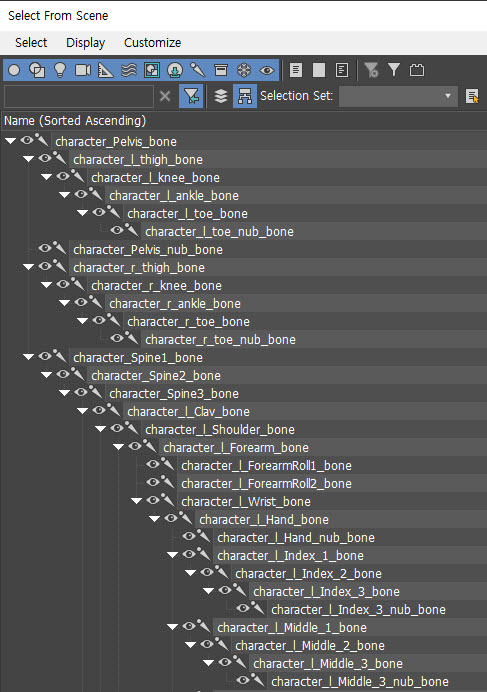
Task: Clear the search field with X
Action: [x=165, y=96]
